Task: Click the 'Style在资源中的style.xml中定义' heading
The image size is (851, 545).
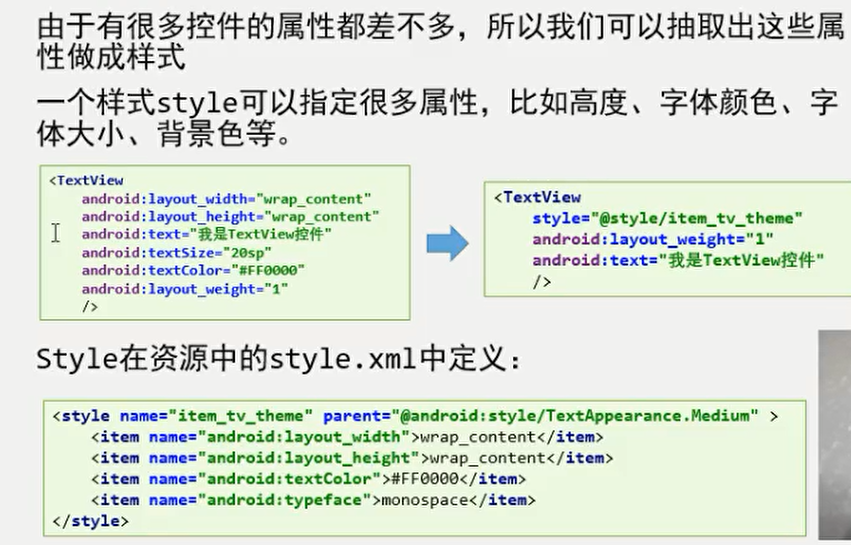Action: pos(279,359)
